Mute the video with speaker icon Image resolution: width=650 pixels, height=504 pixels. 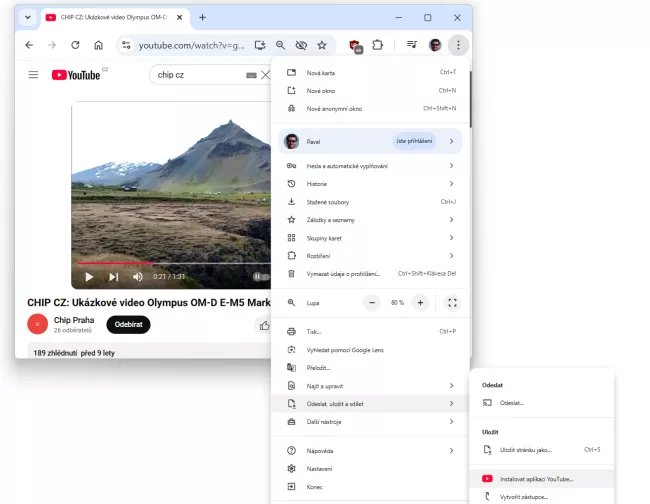pyautogui.click(x=137, y=277)
